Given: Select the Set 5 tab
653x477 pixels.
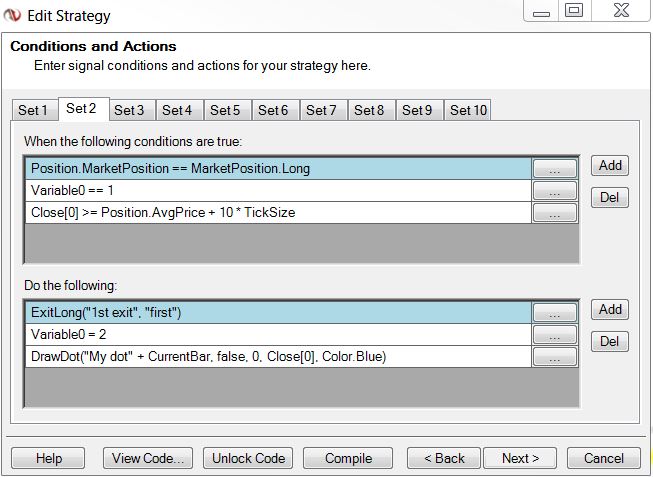Looking at the screenshot, I should pyautogui.click(x=225, y=110).
